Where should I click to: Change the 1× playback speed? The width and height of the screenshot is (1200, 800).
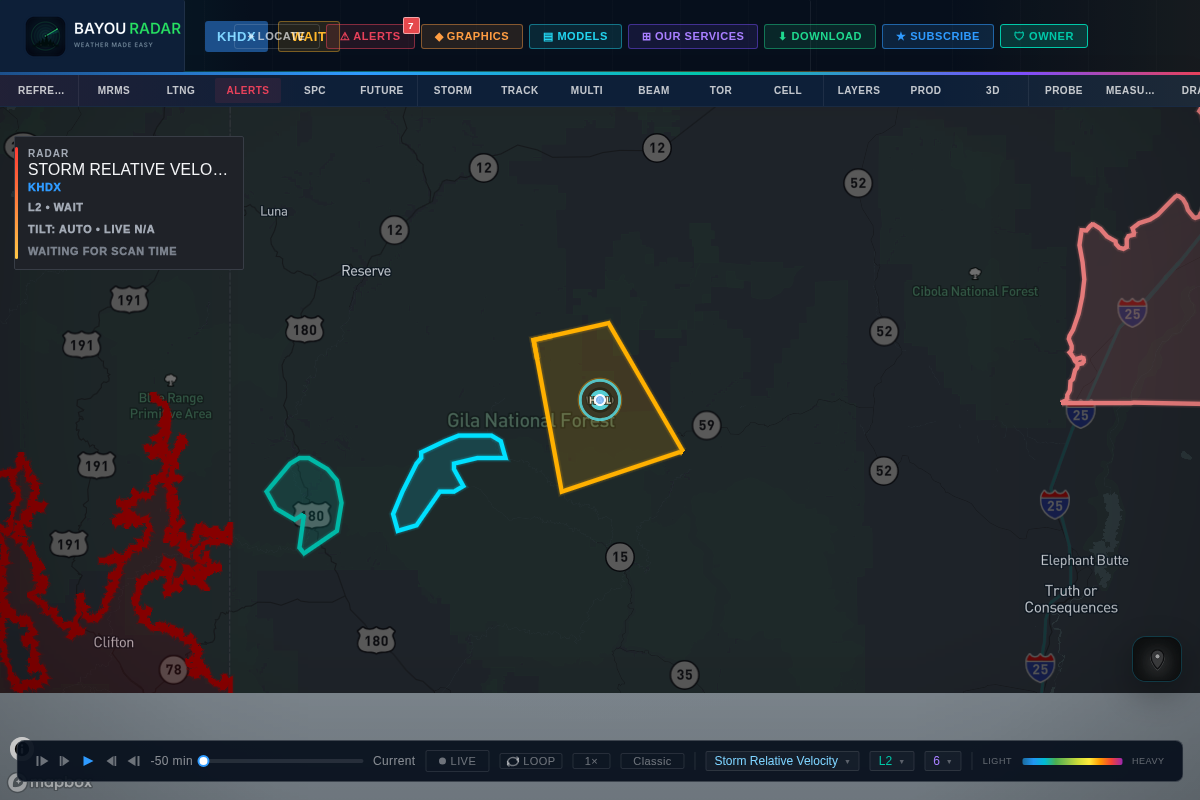591,761
